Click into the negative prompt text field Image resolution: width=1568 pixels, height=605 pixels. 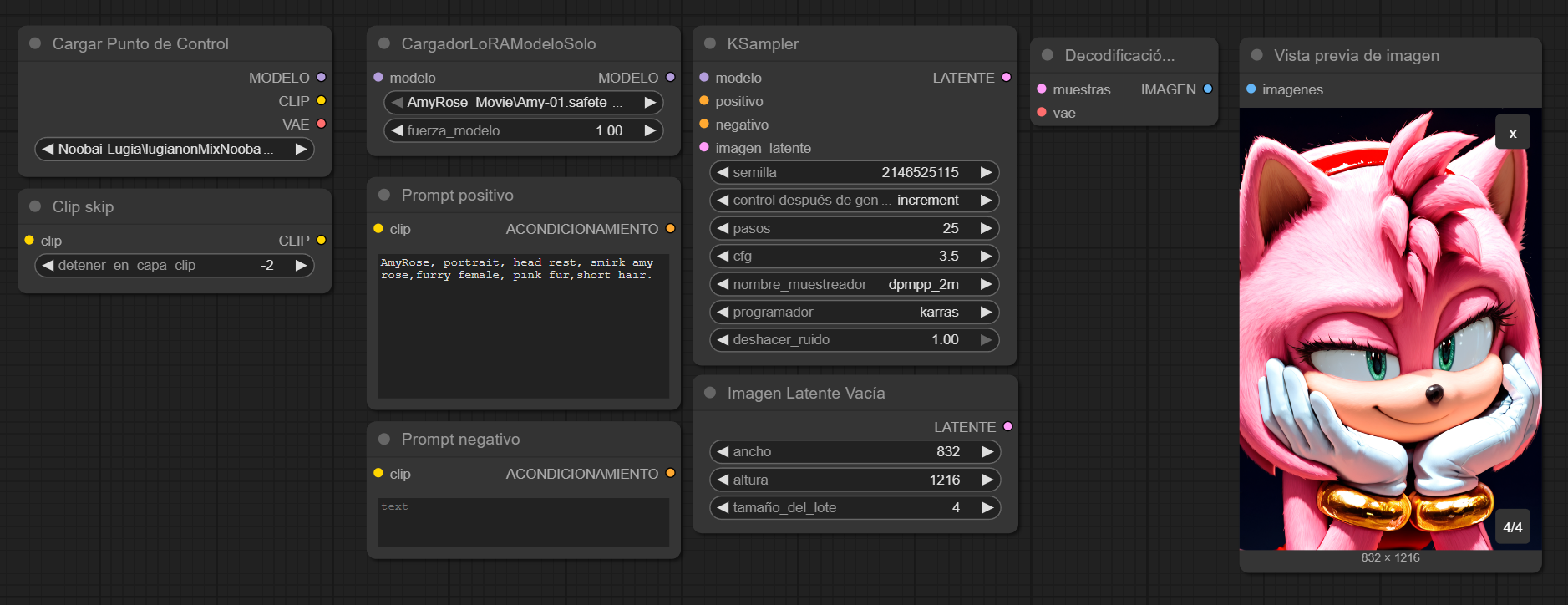524,522
